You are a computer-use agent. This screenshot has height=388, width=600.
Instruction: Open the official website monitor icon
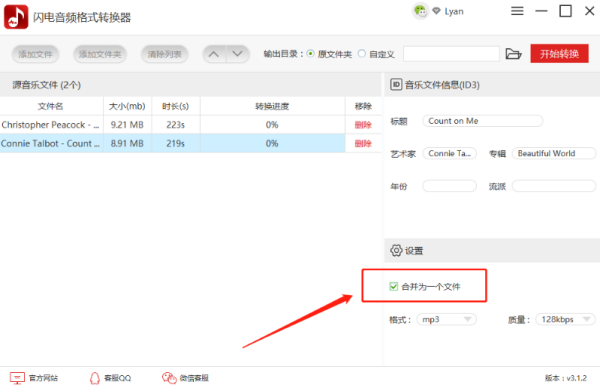(x=17, y=378)
